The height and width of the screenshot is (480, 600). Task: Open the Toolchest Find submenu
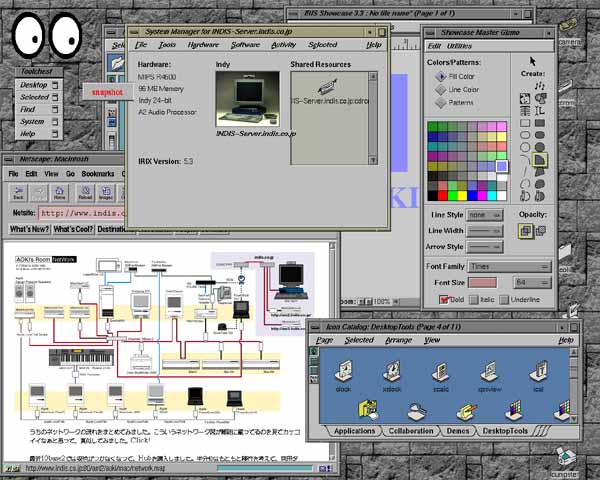(39, 109)
